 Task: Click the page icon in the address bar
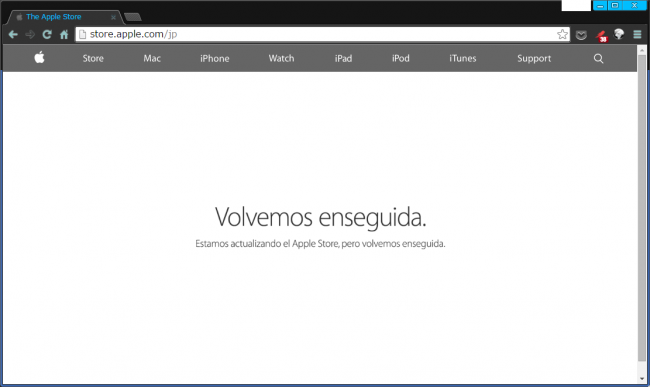tap(82, 34)
